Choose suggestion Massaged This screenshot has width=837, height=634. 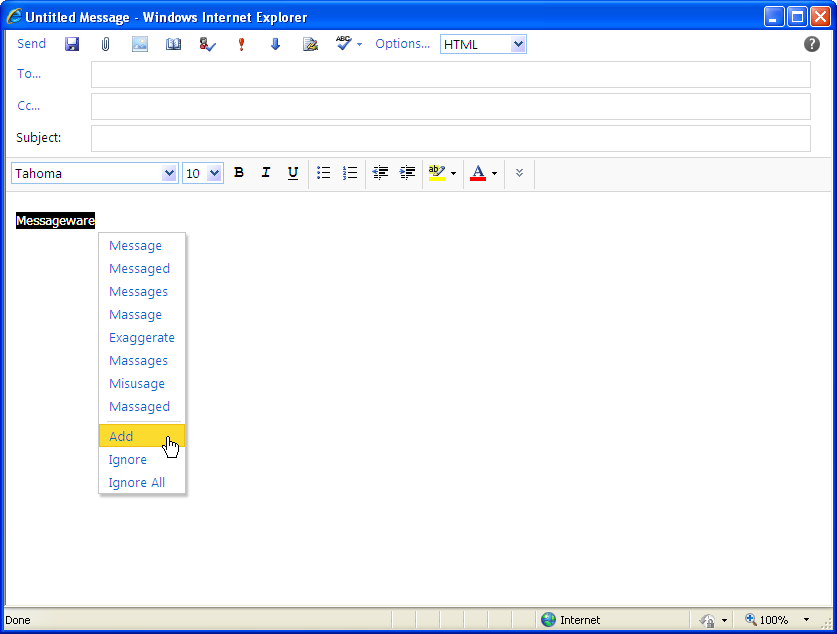coord(139,407)
